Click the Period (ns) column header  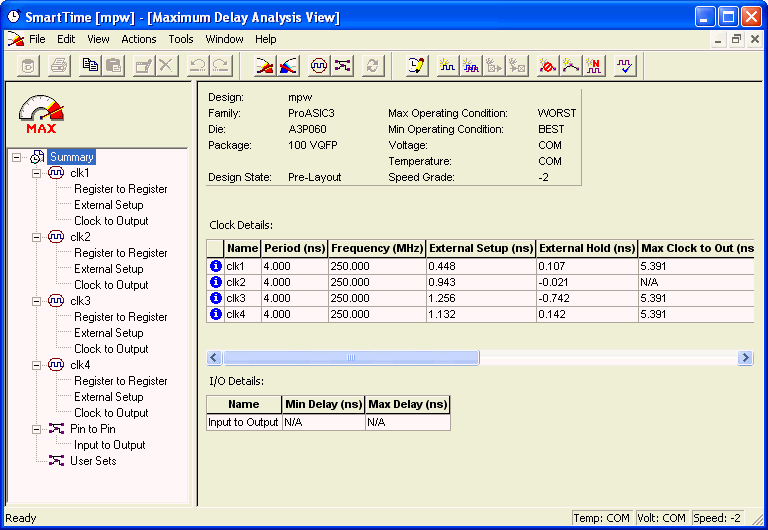(295, 248)
